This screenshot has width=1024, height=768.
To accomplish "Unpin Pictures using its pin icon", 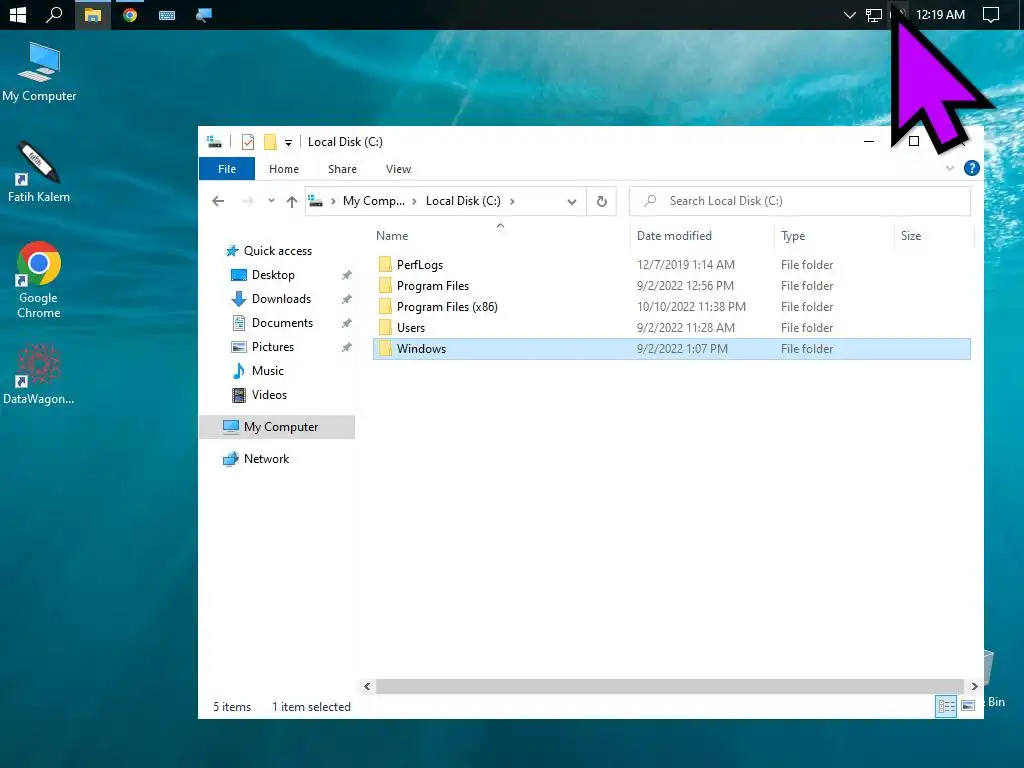I will tap(347, 347).
